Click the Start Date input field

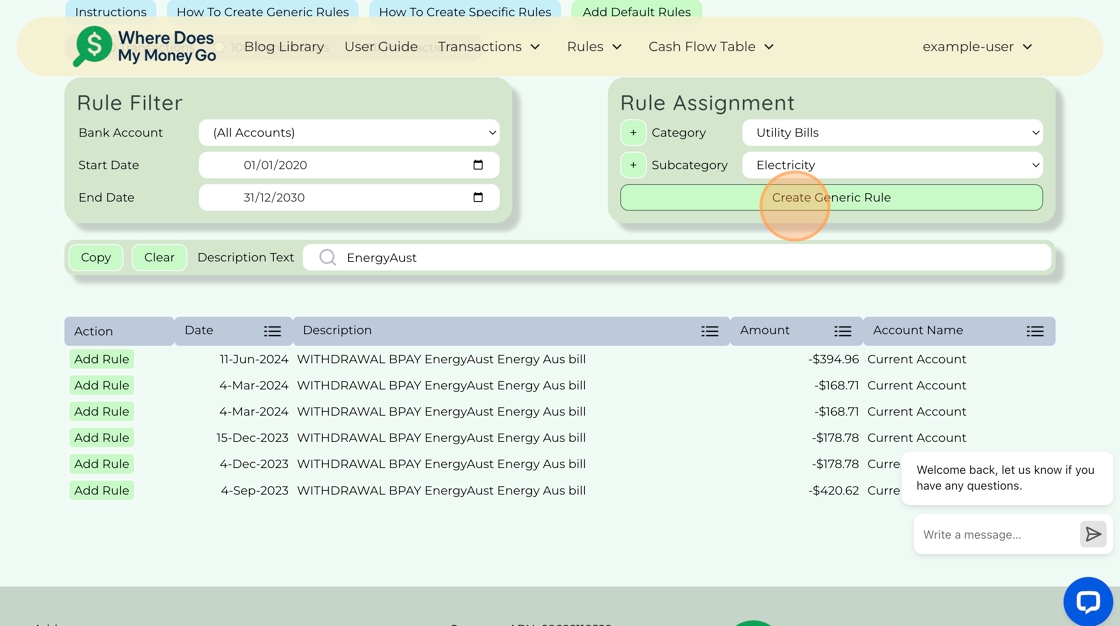click(x=349, y=165)
